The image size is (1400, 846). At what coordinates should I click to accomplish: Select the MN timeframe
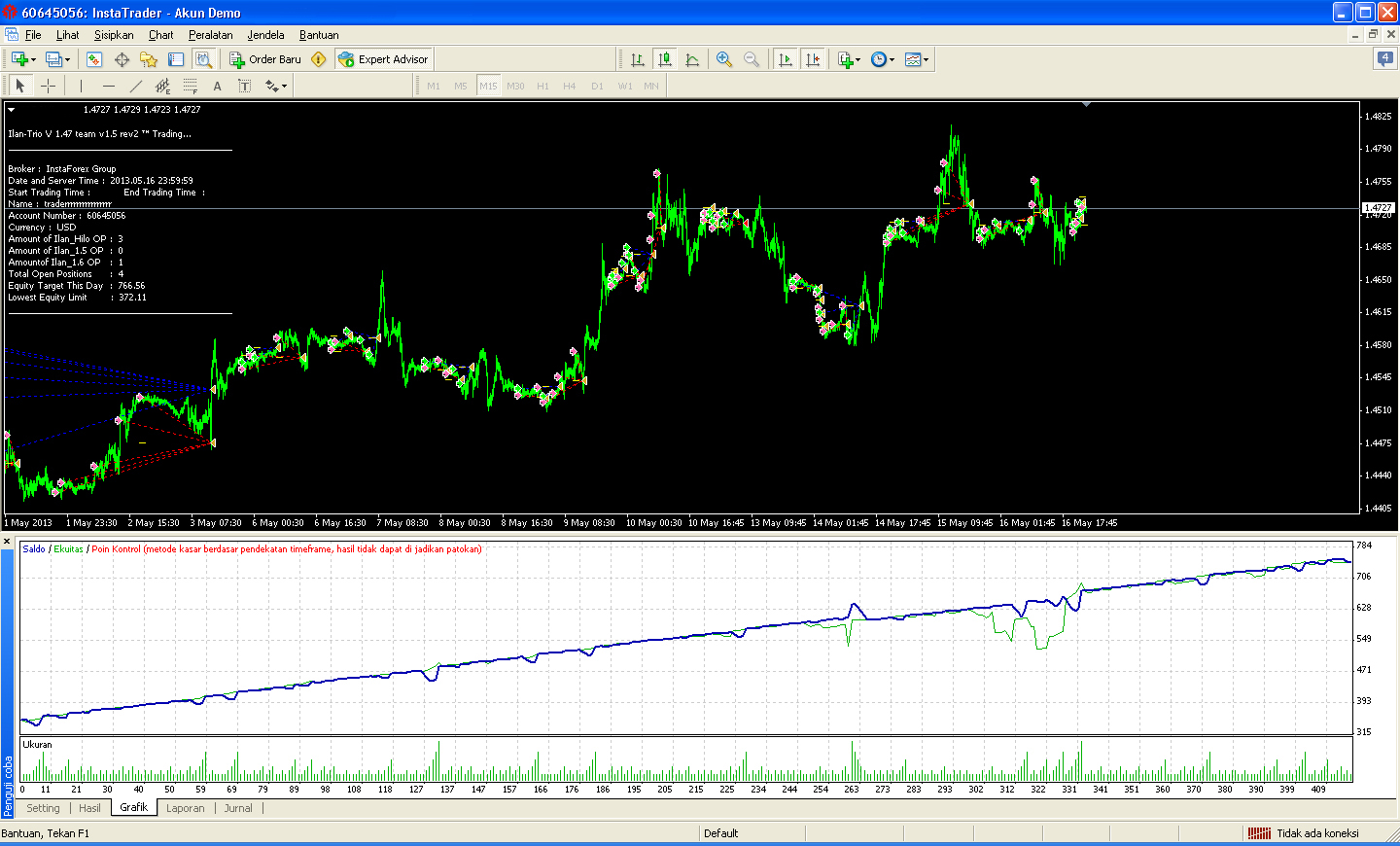click(651, 86)
